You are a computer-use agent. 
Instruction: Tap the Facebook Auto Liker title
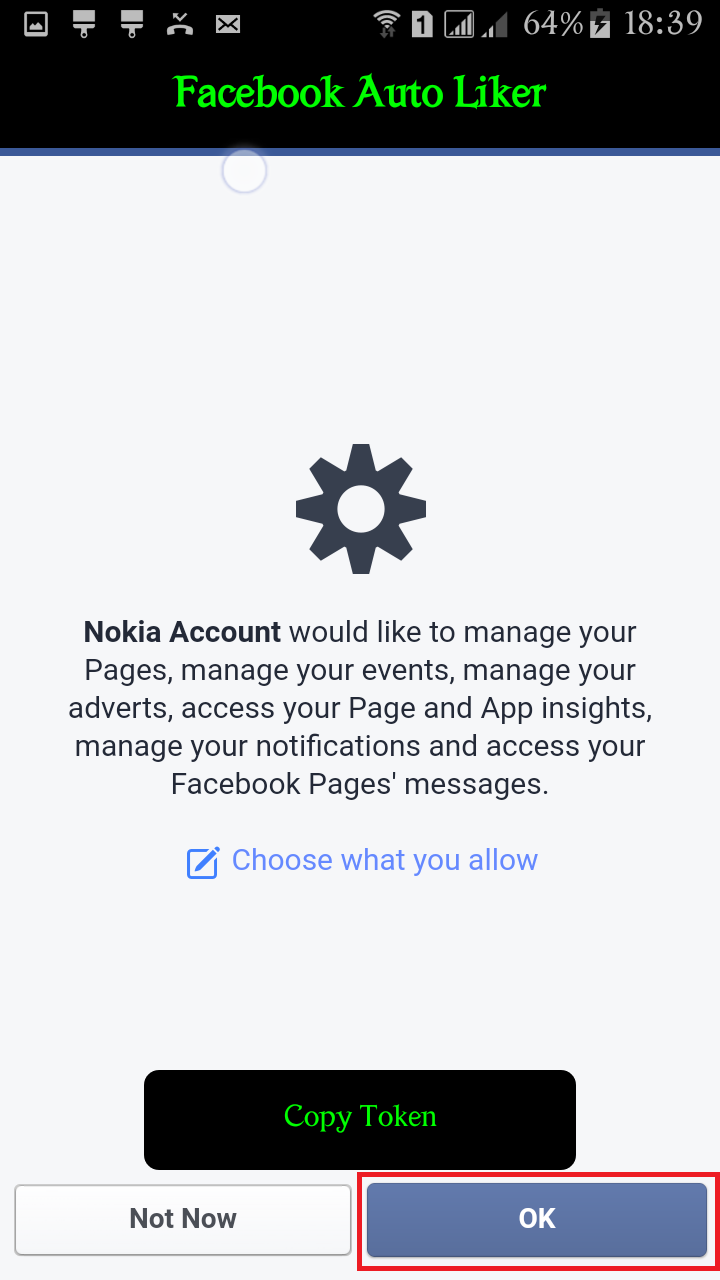360,92
